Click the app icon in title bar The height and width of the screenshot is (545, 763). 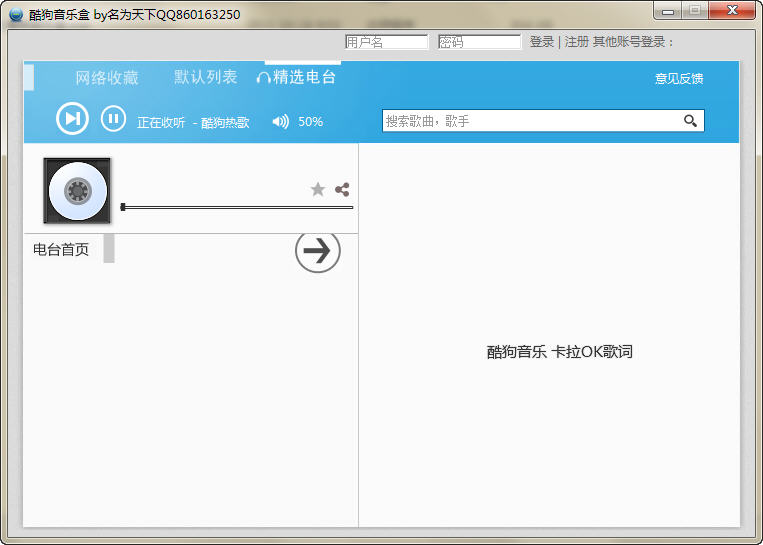[16, 15]
